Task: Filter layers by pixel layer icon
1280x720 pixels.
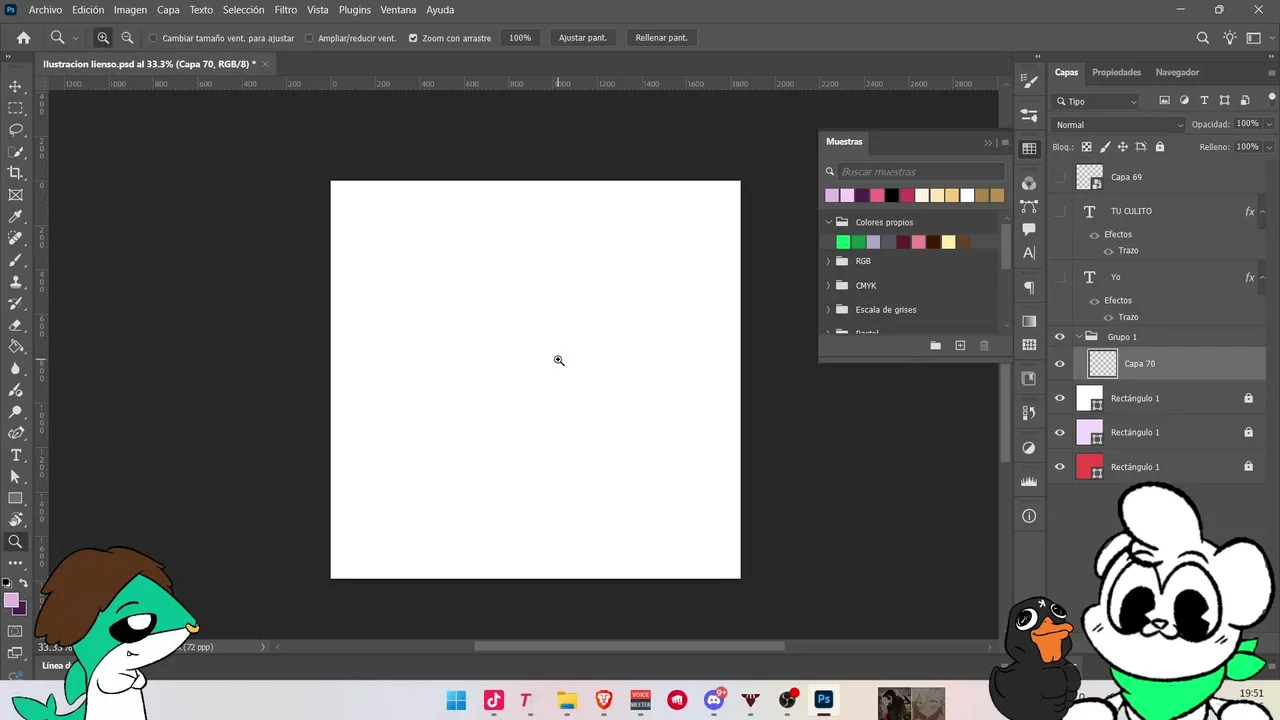Action: 1164,101
